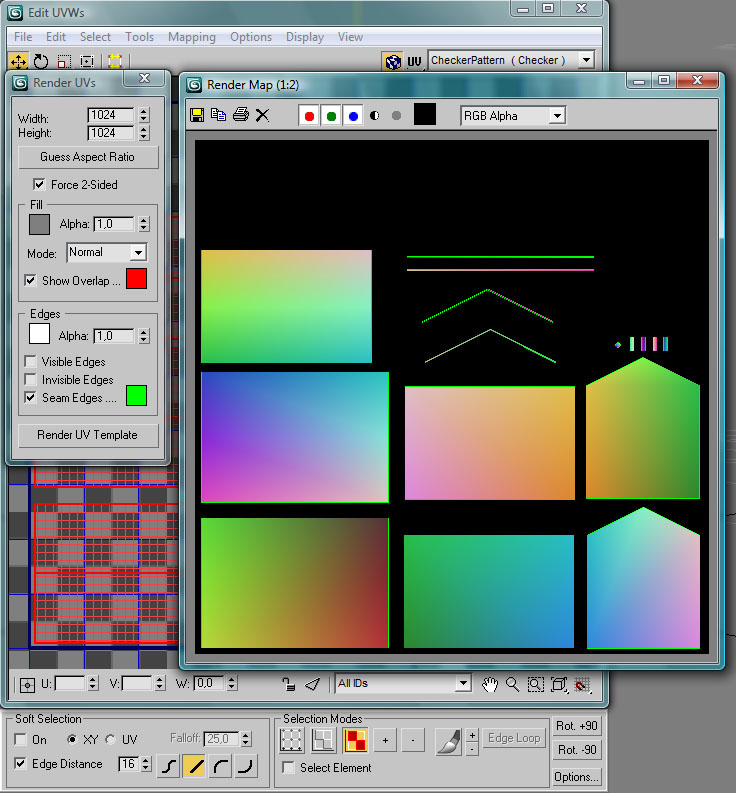Pick the green Seam Edges color swatch
The image size is (736, 793).
[x=136, y=396]
